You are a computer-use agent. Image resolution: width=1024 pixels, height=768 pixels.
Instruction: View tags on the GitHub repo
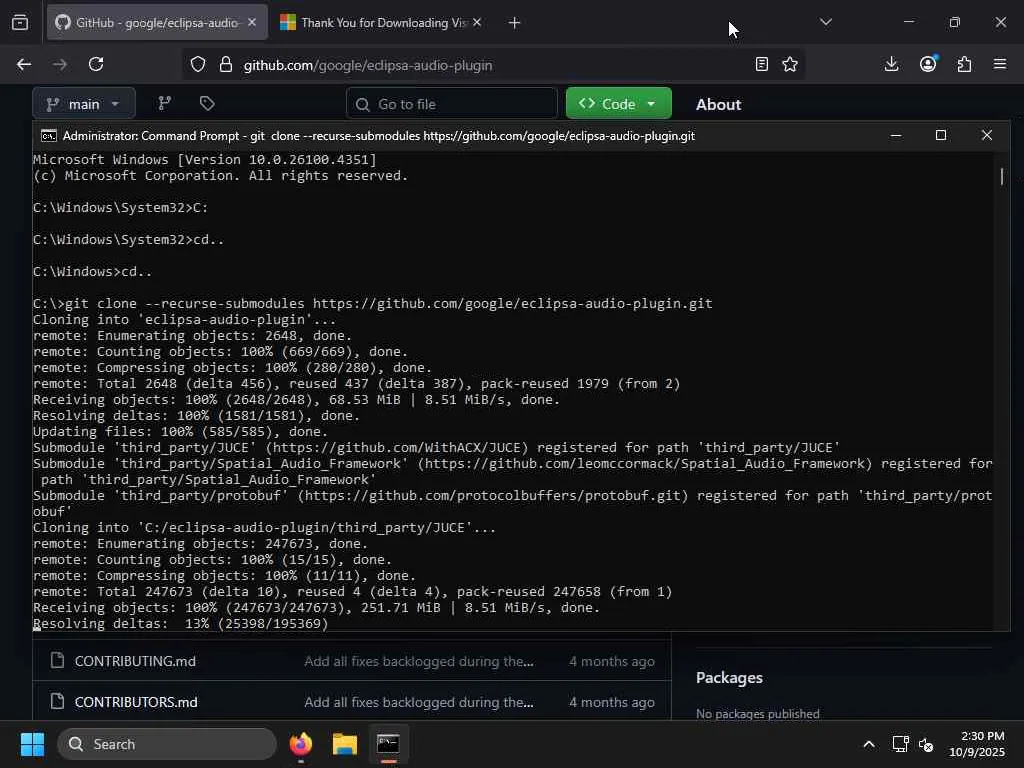(207, 104)
